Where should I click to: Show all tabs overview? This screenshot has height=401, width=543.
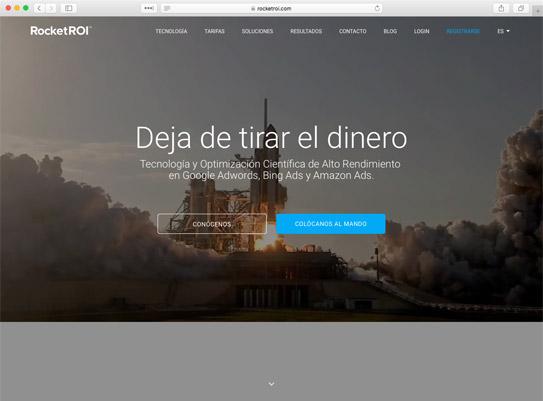(520, 8)
